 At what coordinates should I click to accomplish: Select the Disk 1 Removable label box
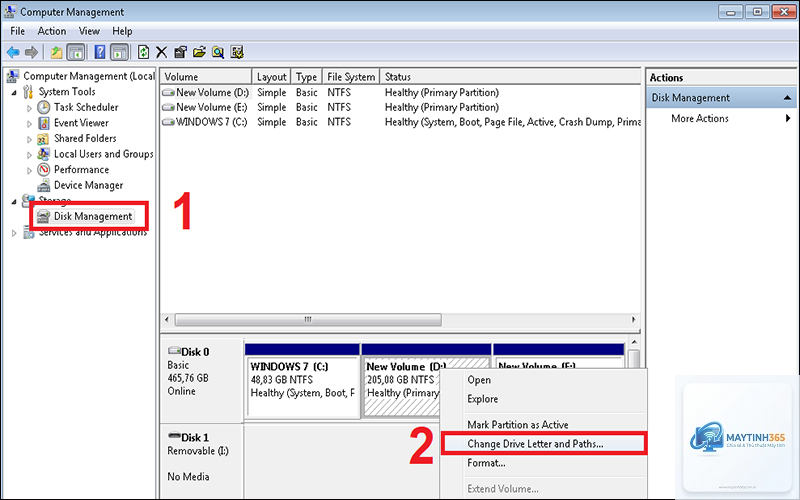[202, 461]
